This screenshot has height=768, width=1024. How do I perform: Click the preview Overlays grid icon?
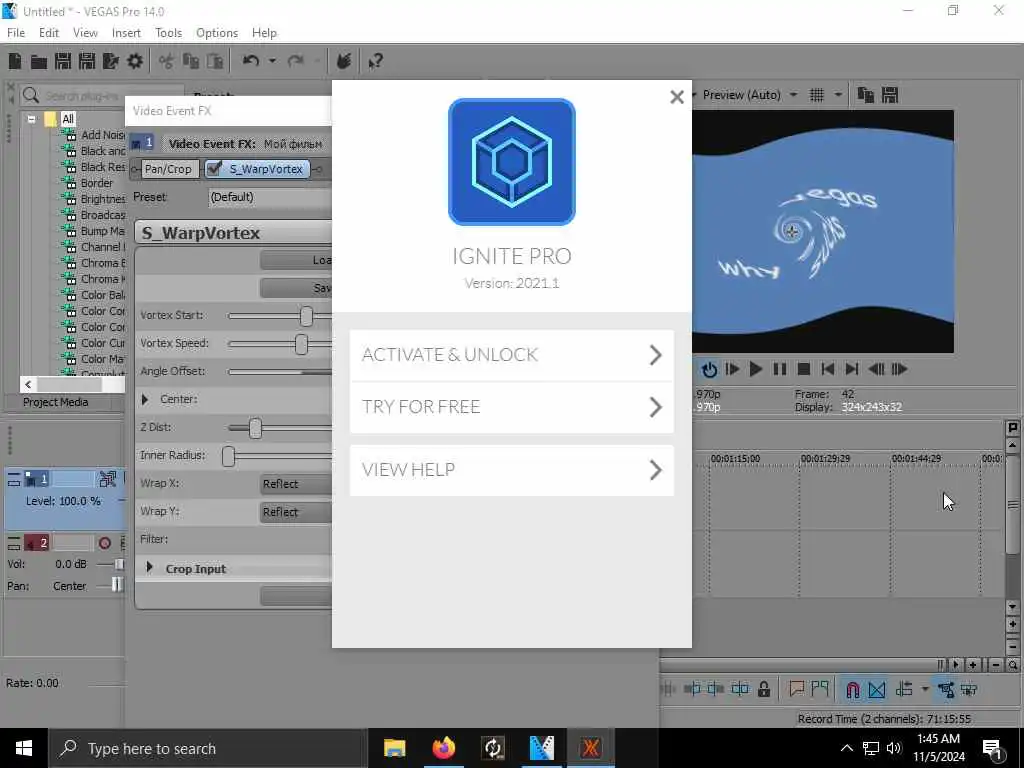tap(817, 95)
